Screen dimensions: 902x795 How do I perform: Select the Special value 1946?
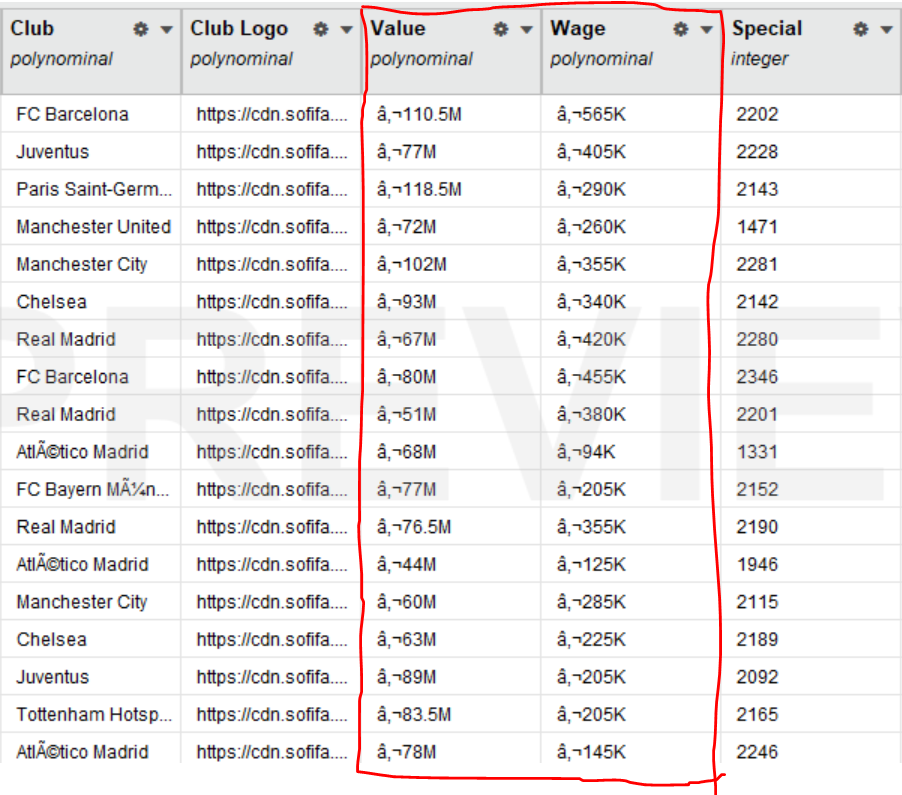757,564
